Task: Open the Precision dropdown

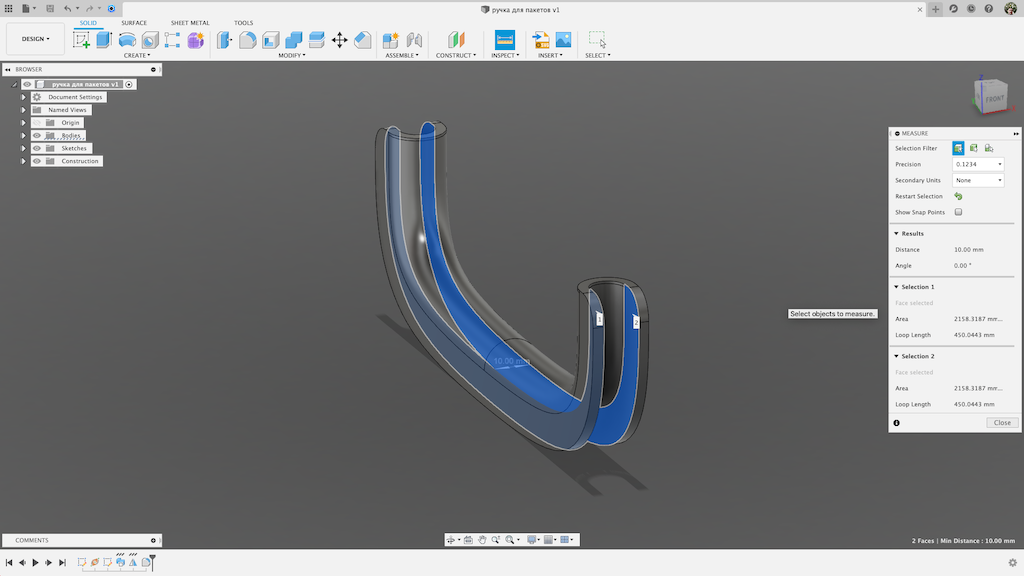Action: 978,164
